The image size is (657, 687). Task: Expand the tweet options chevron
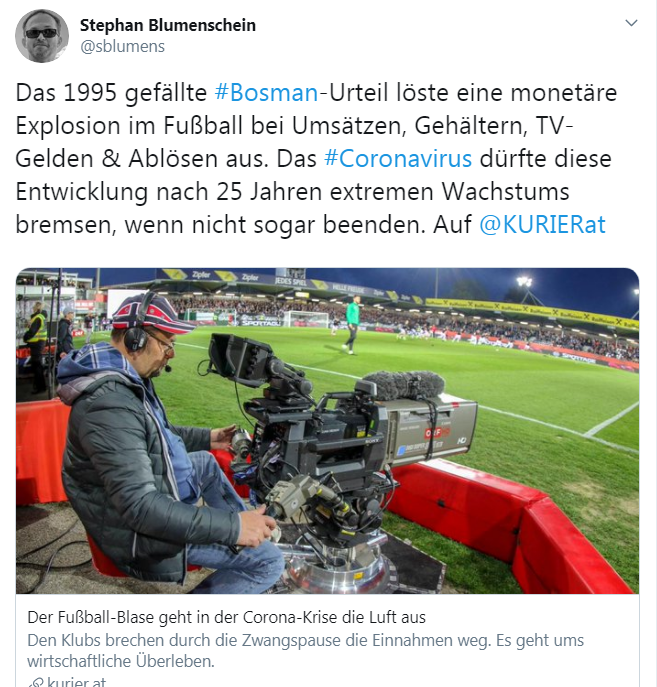coord(631,23)
